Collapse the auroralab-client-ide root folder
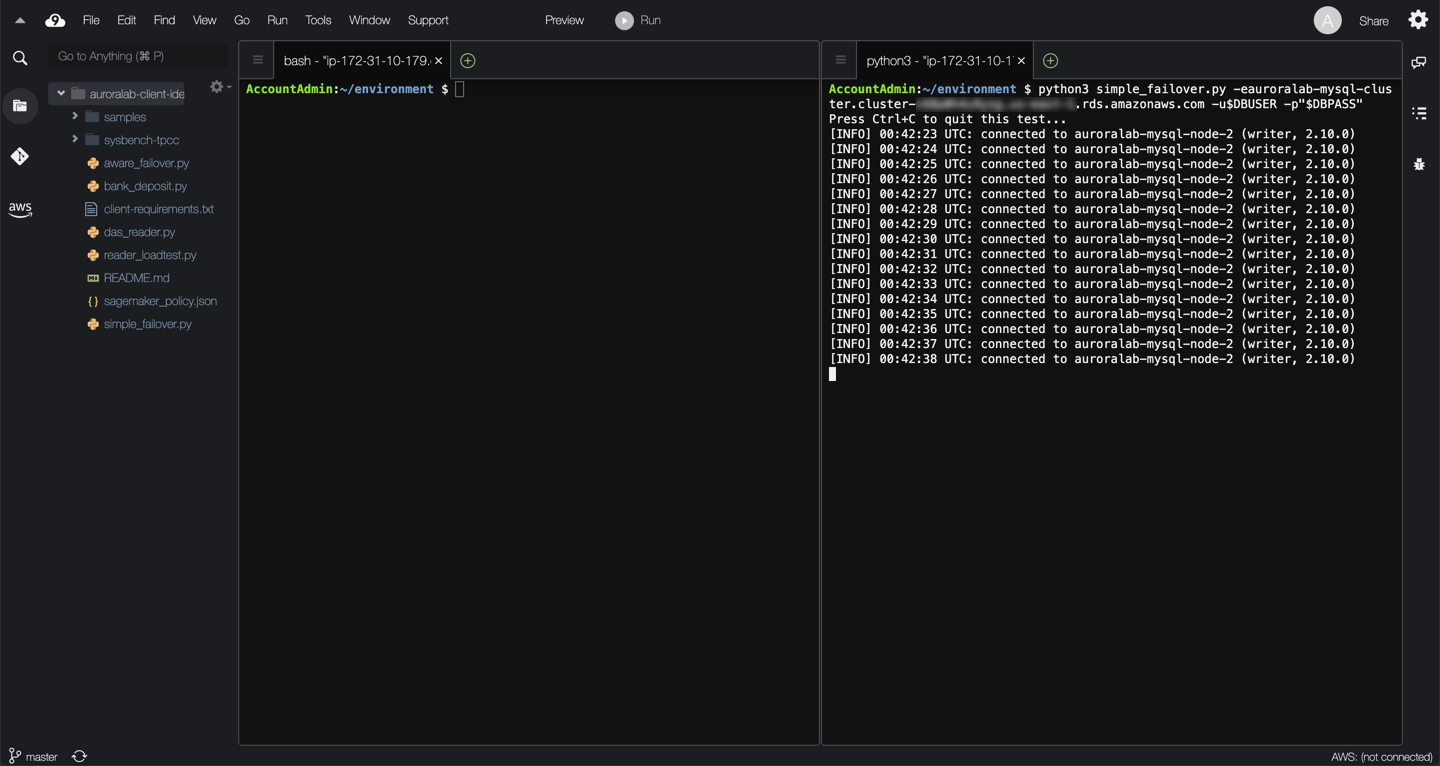 [x=61, y=94]
